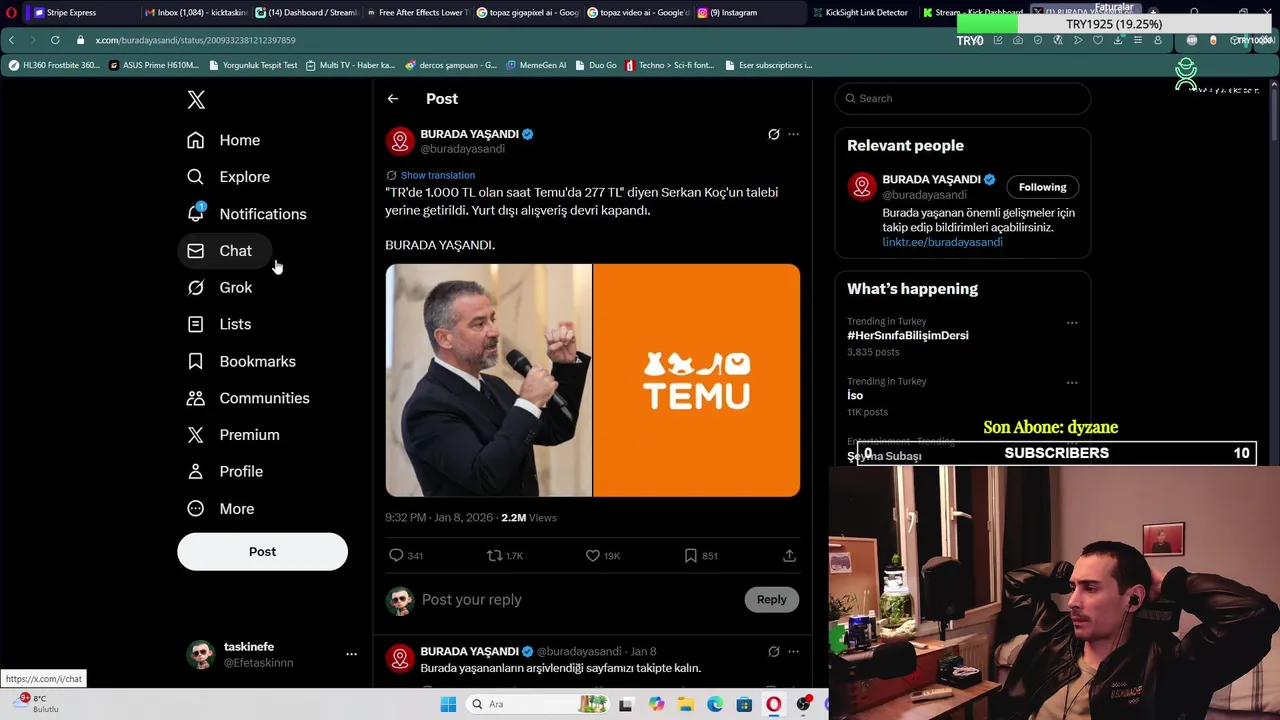The image size is (1280, 720).
Task: Click BURADA YAŞANDI avatar in the post
Action: (x=400, y=141)
